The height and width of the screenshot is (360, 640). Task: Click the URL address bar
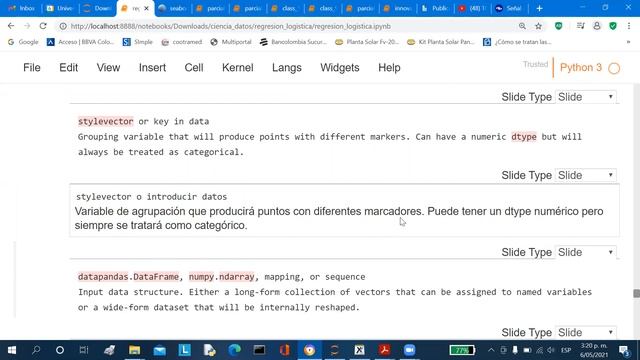286,26
